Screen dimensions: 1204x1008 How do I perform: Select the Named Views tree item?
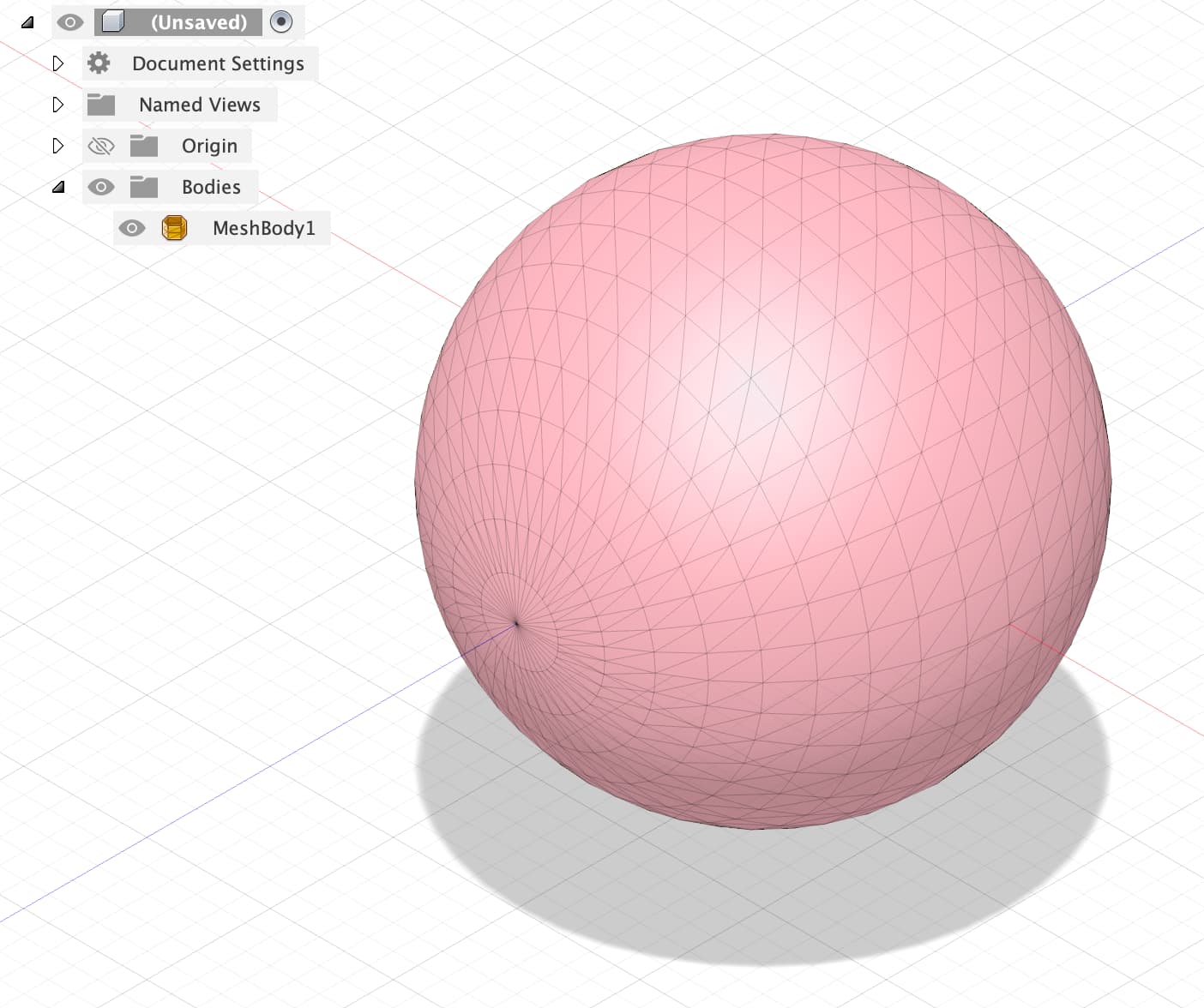(x=200, y=105)
